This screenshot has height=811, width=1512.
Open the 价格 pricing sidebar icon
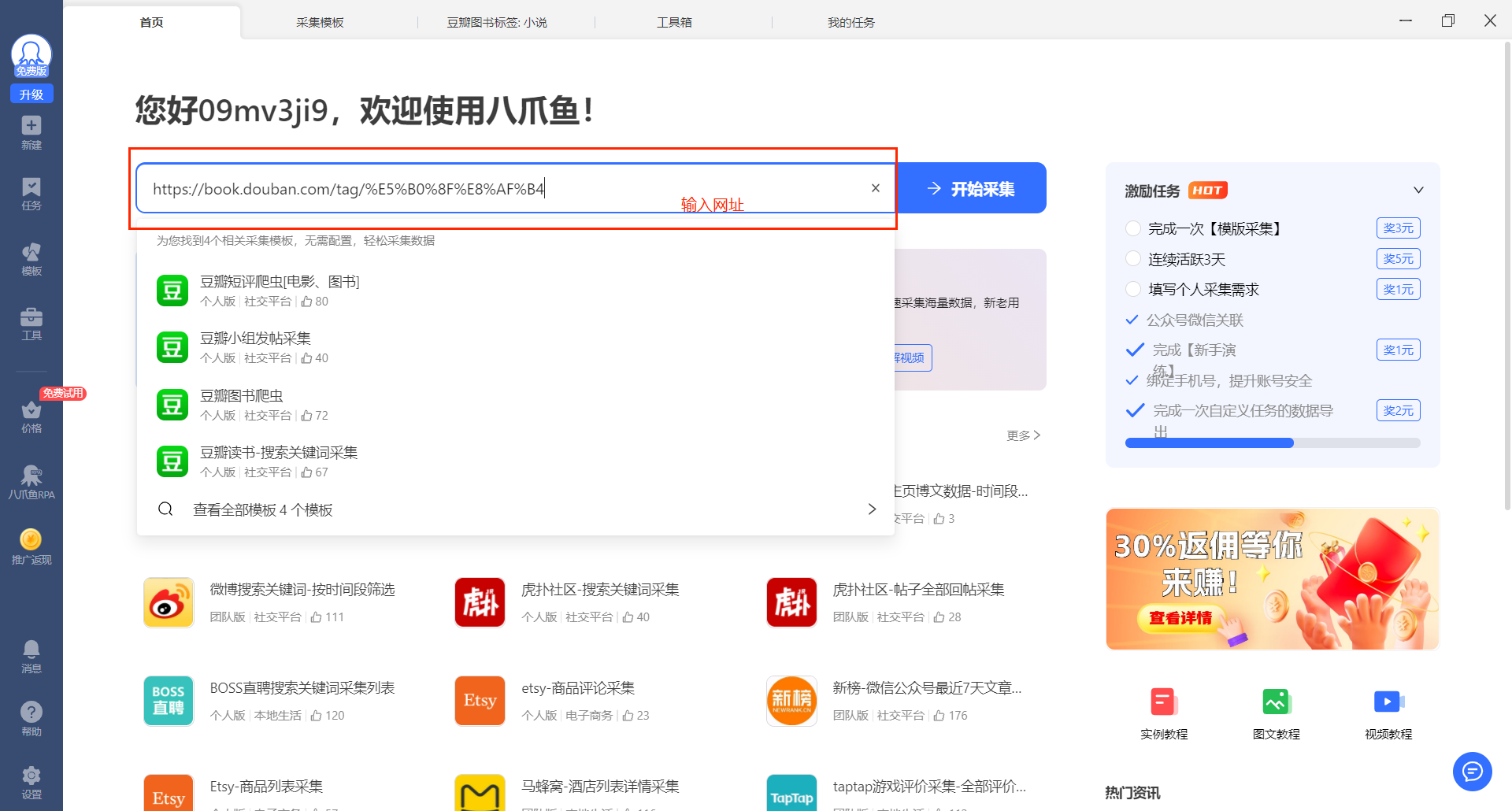(x=31, y=417)
